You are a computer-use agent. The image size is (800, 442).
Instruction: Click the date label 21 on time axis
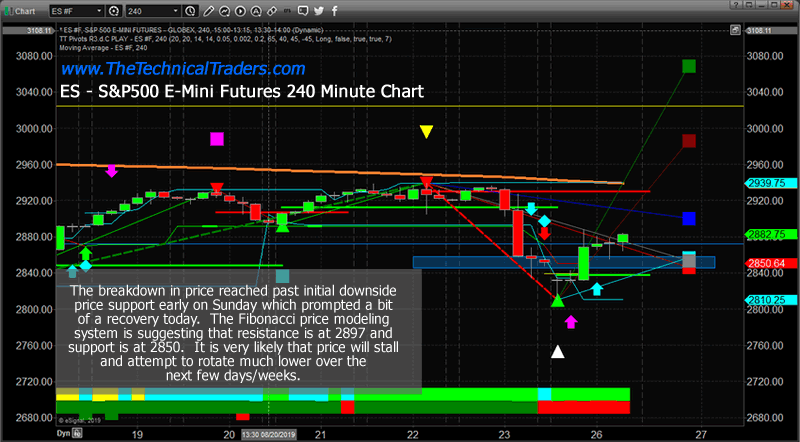pos(320,435)
